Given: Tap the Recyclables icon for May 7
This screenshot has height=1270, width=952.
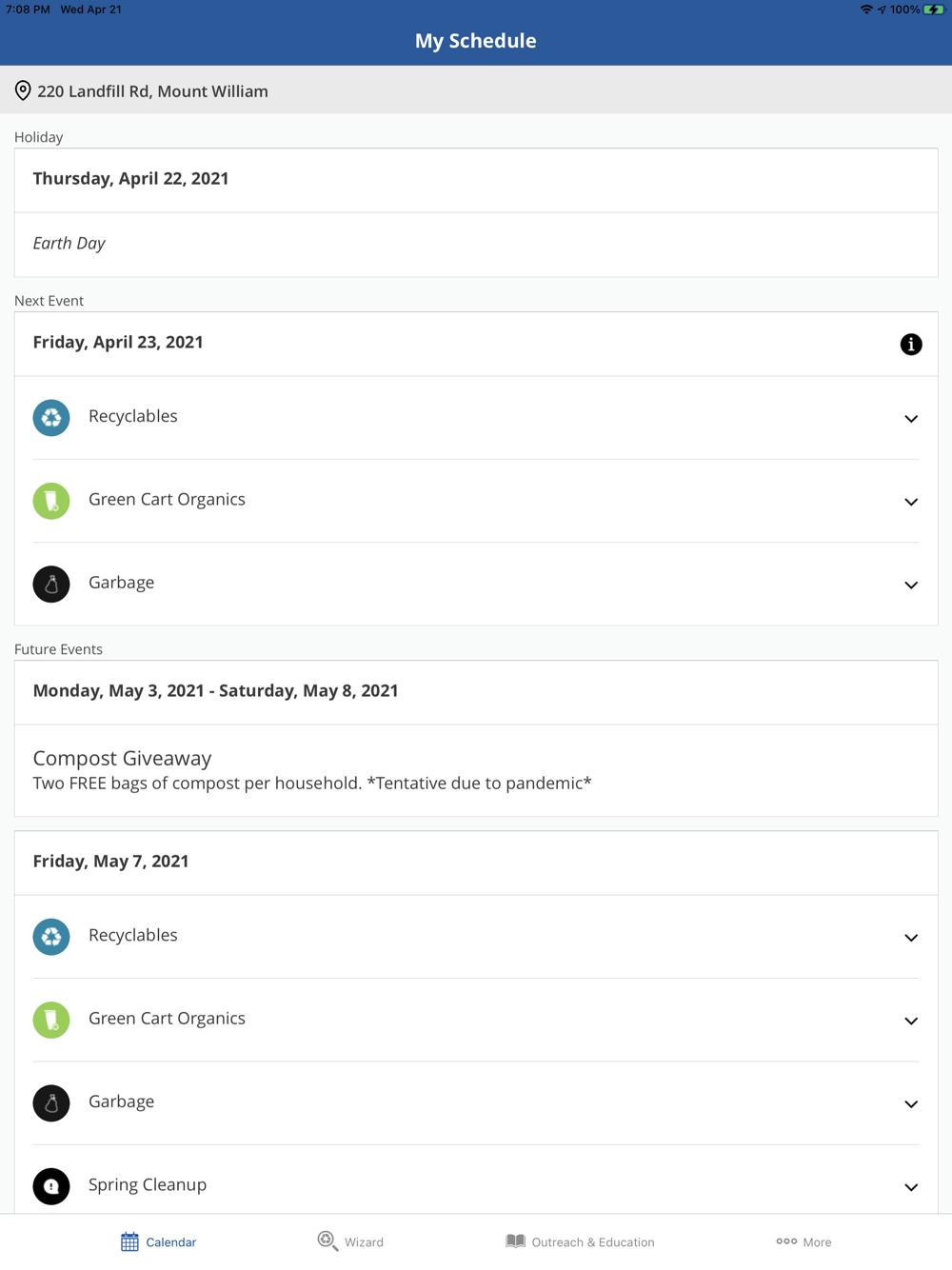Looking at the screenshot, I should (x=51, y=937).
